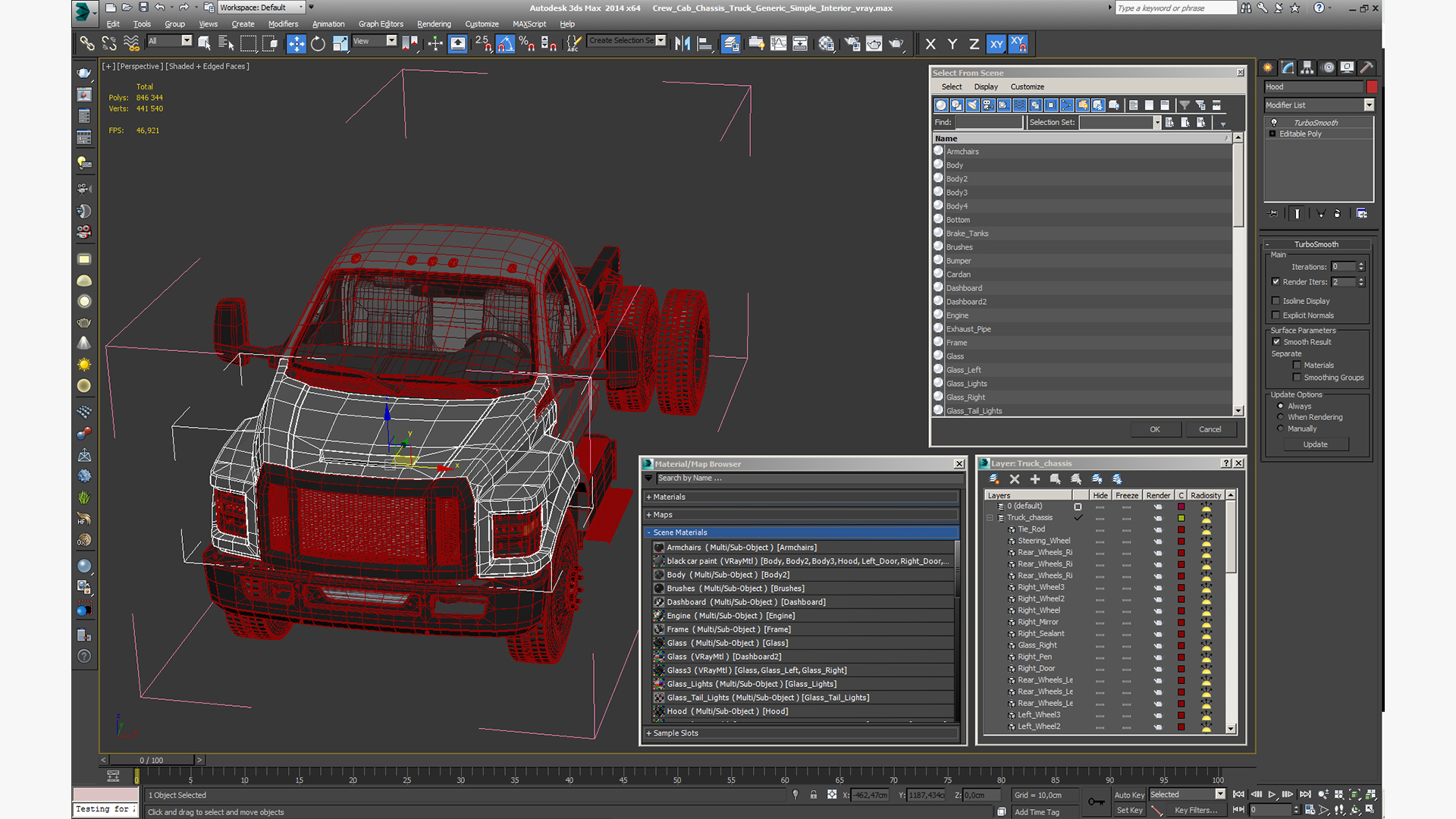1456x819 pixels.
Task: Click the Align tool icon
Action: 704,44
